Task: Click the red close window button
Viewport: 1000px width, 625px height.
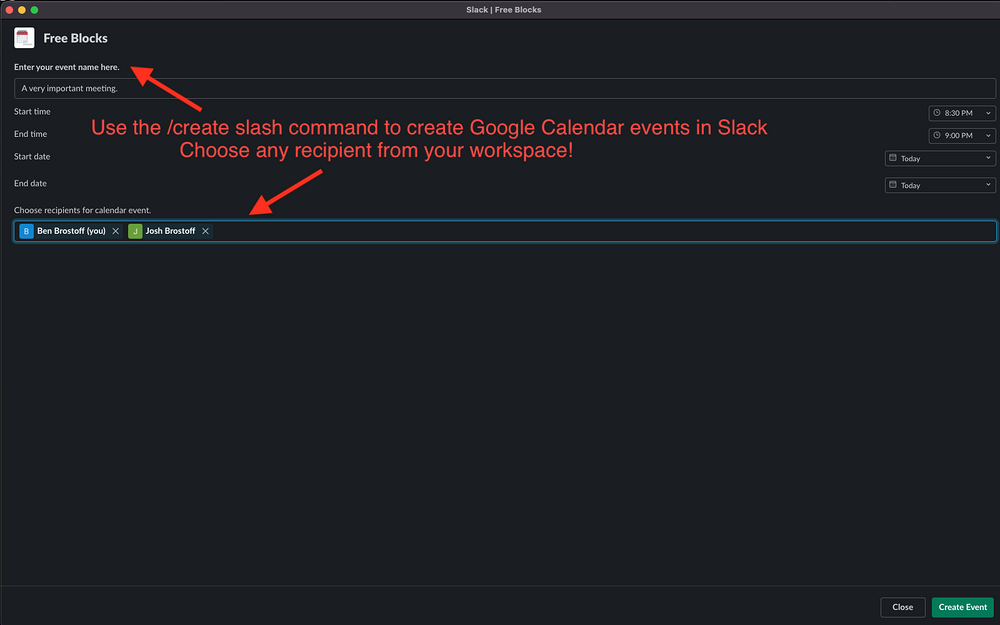Action: coord(10,10)
